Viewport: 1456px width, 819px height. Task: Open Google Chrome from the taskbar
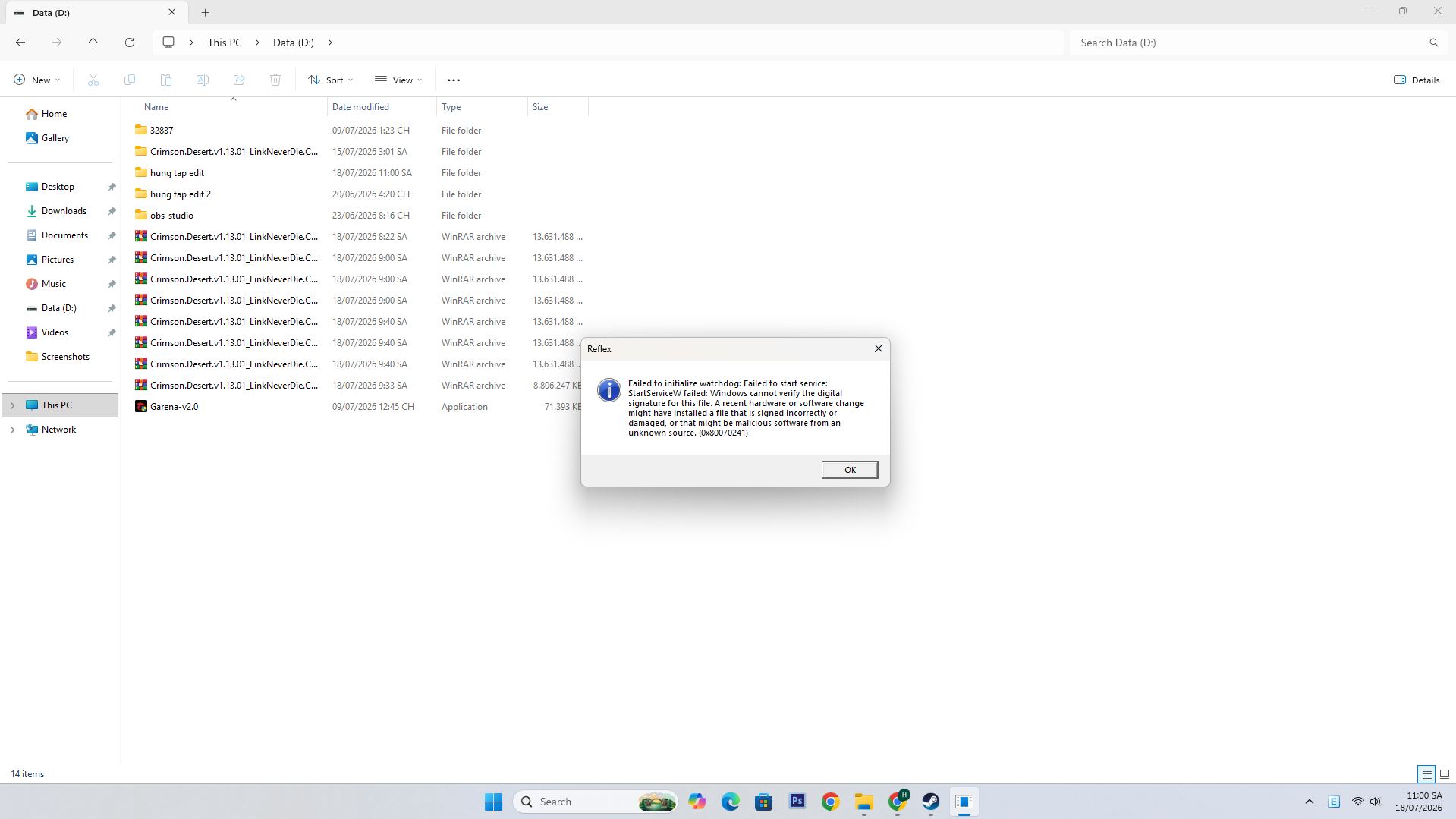[x=831, y=802]
